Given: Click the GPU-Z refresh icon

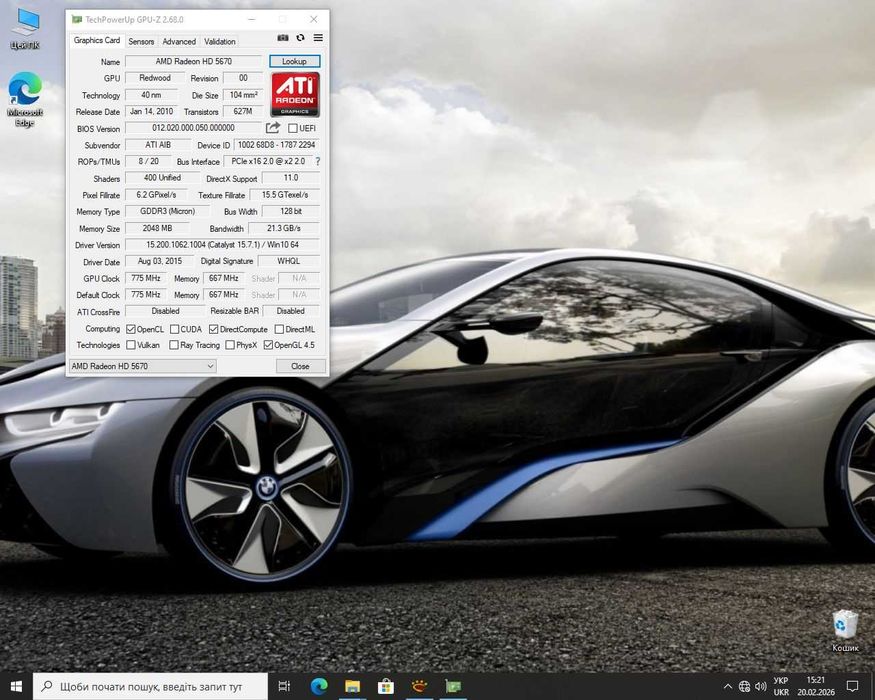Looking at the screenshot, I should pyautogui.click(x=300, y=38).
